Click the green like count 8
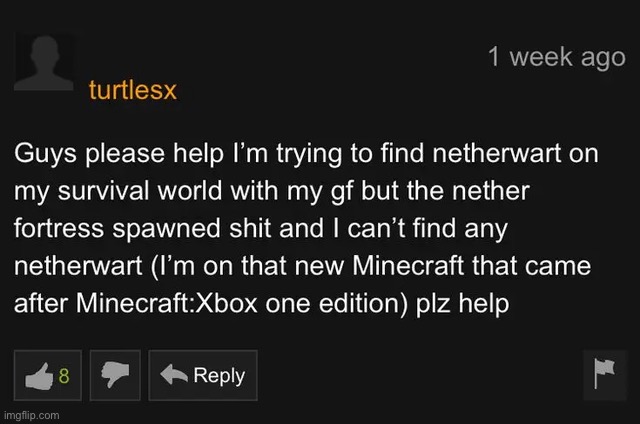640x424 pixels. 64,375
